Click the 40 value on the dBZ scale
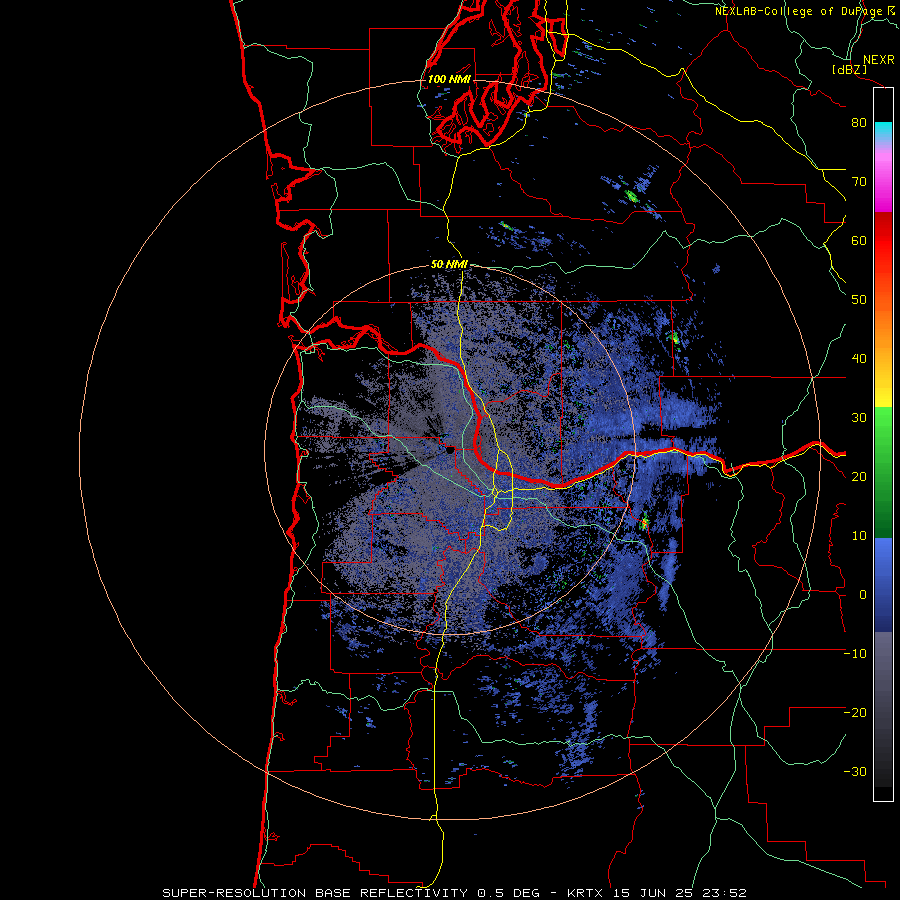Viewport: 900px width, 900px height. (859, 359)
